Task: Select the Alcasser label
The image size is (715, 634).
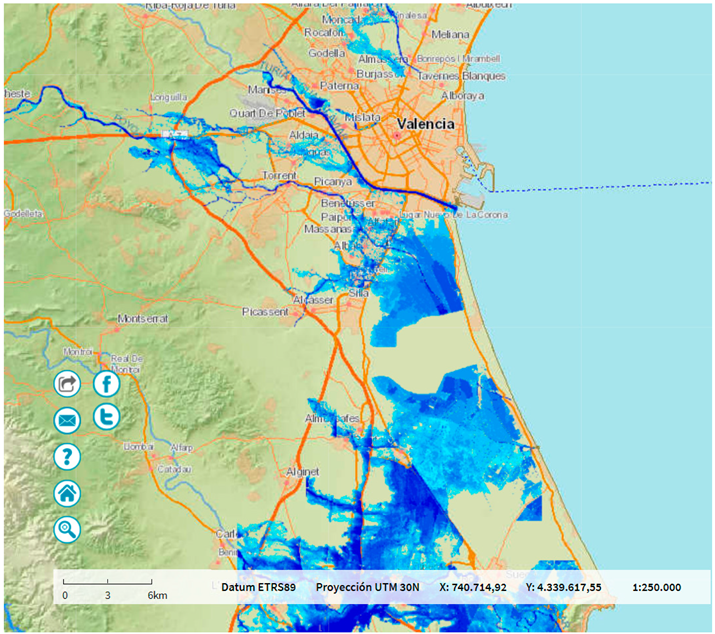Action: [x=313, y=300]
